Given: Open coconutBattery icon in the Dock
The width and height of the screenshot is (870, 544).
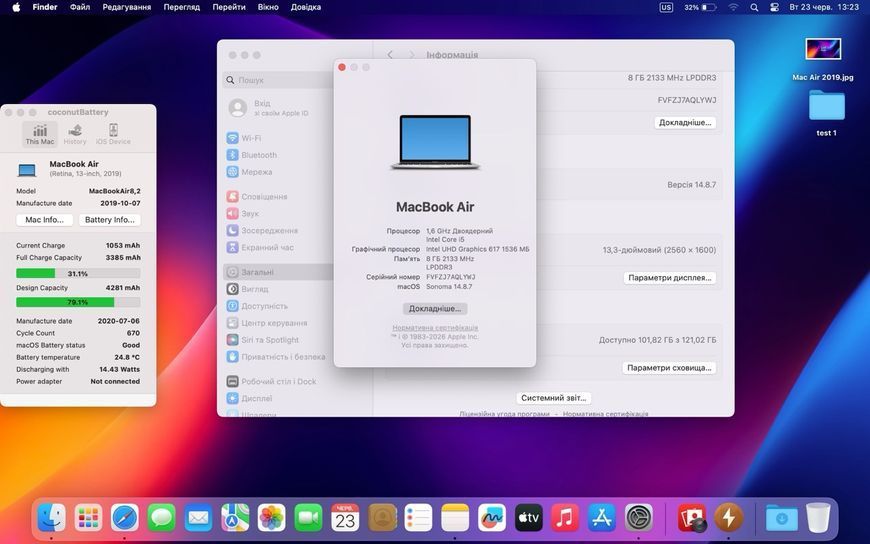Looking at the screenshot, I should (728, 518).
